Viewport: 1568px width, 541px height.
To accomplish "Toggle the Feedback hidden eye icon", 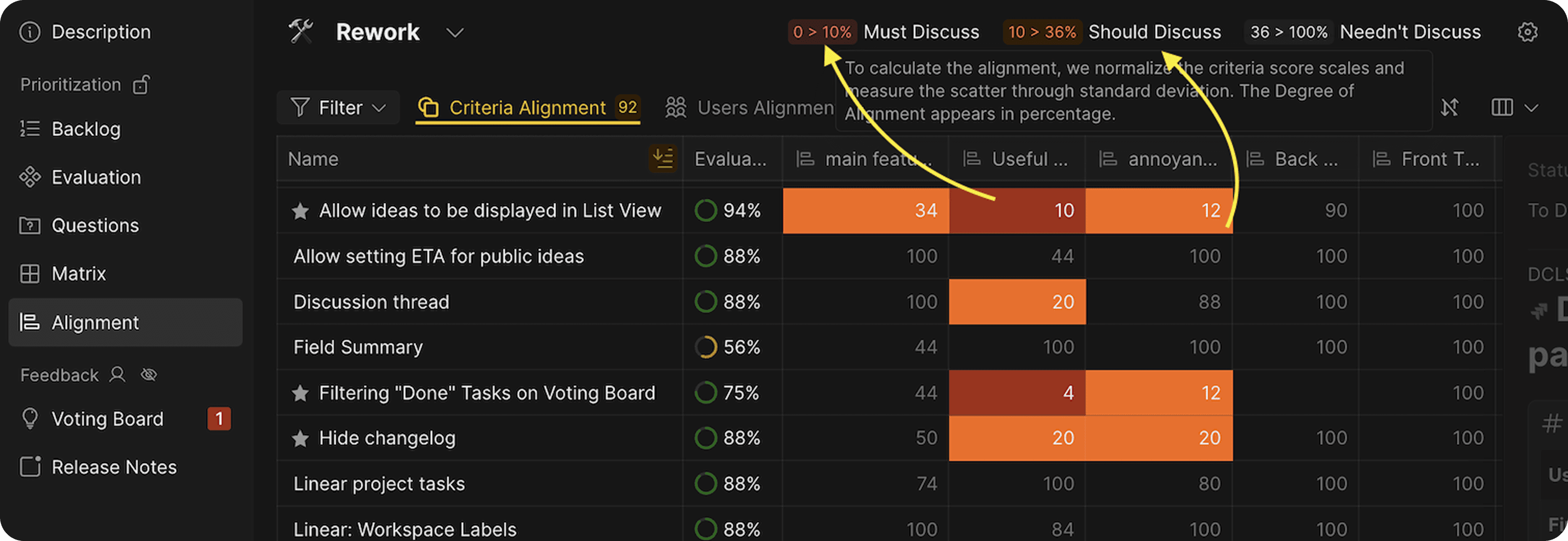I will 149,374.
